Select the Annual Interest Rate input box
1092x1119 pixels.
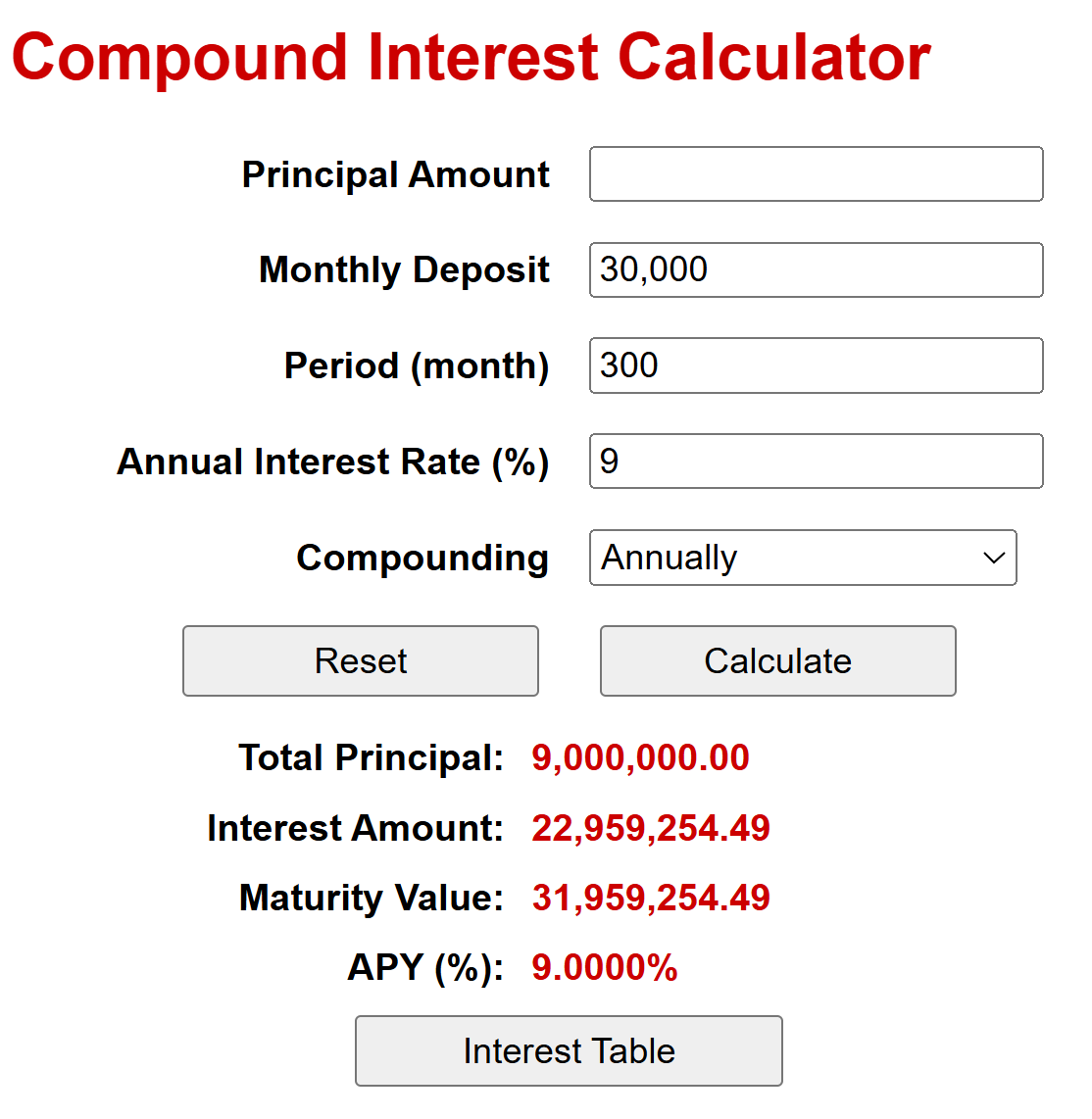816,461
